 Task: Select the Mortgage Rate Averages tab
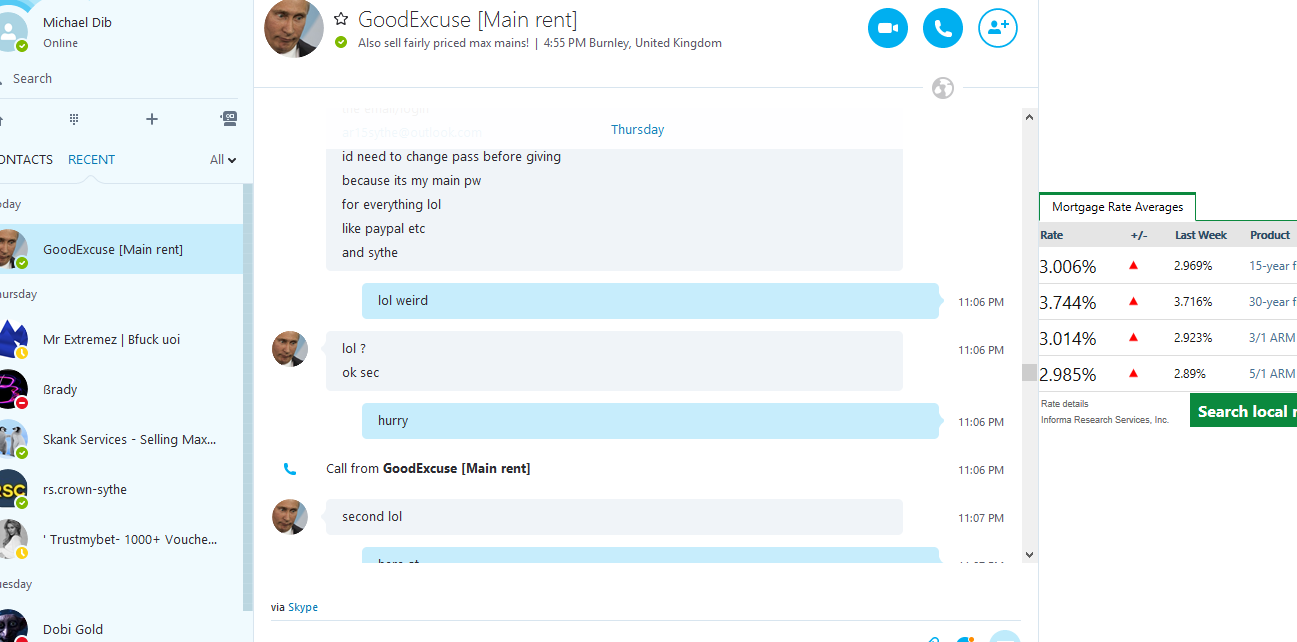1117,207
